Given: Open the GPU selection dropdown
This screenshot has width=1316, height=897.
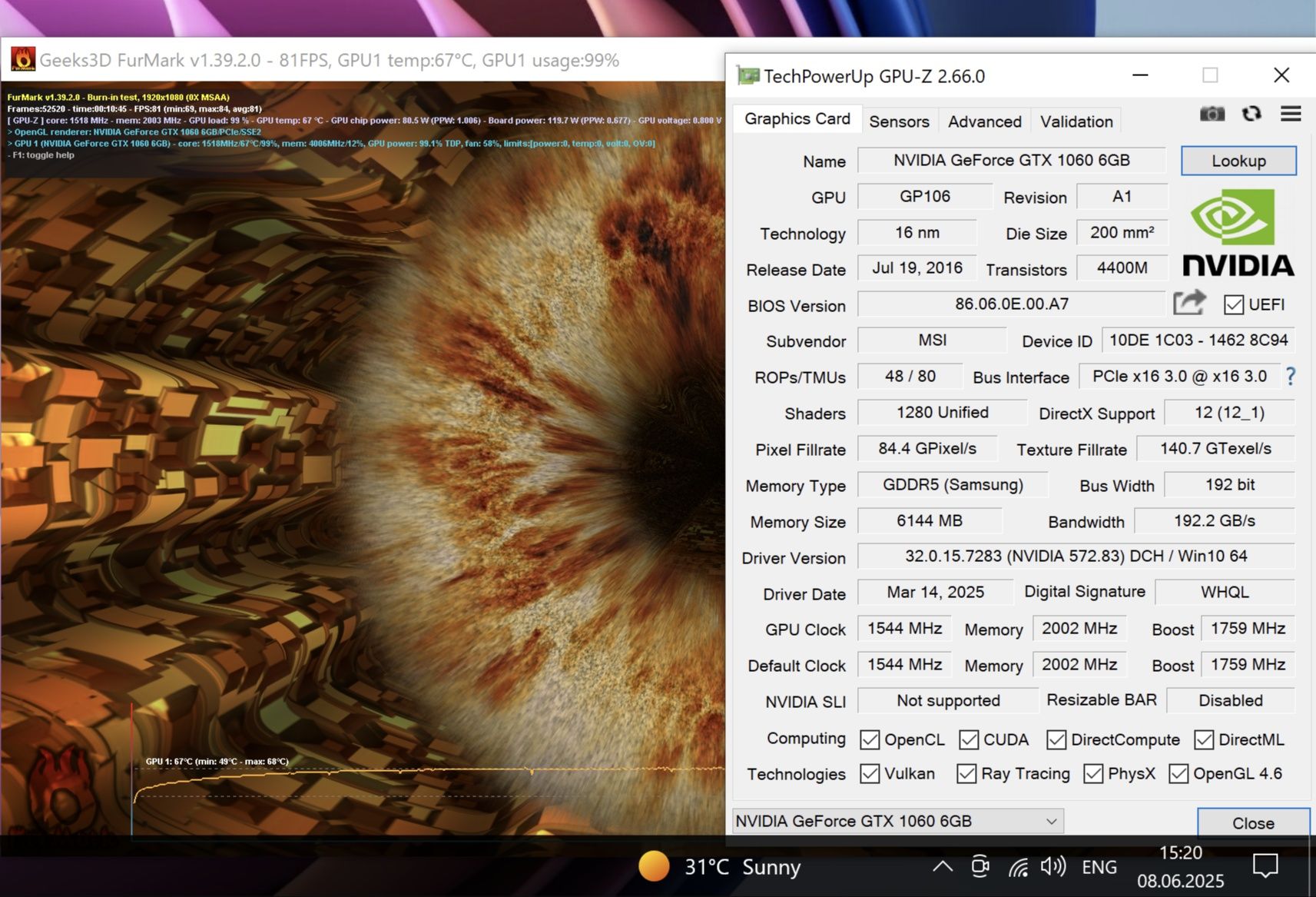Looking at the screenshot, I should (898, 821).
